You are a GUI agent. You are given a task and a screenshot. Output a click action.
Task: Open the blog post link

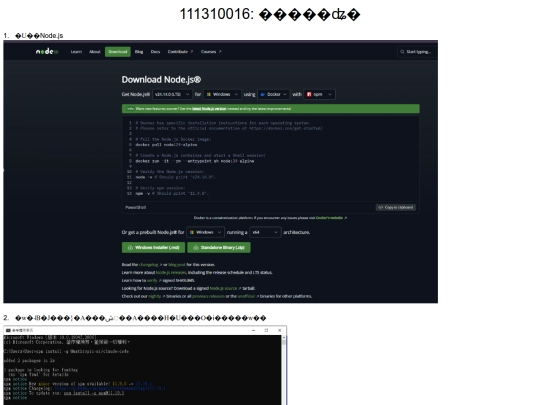177,264
